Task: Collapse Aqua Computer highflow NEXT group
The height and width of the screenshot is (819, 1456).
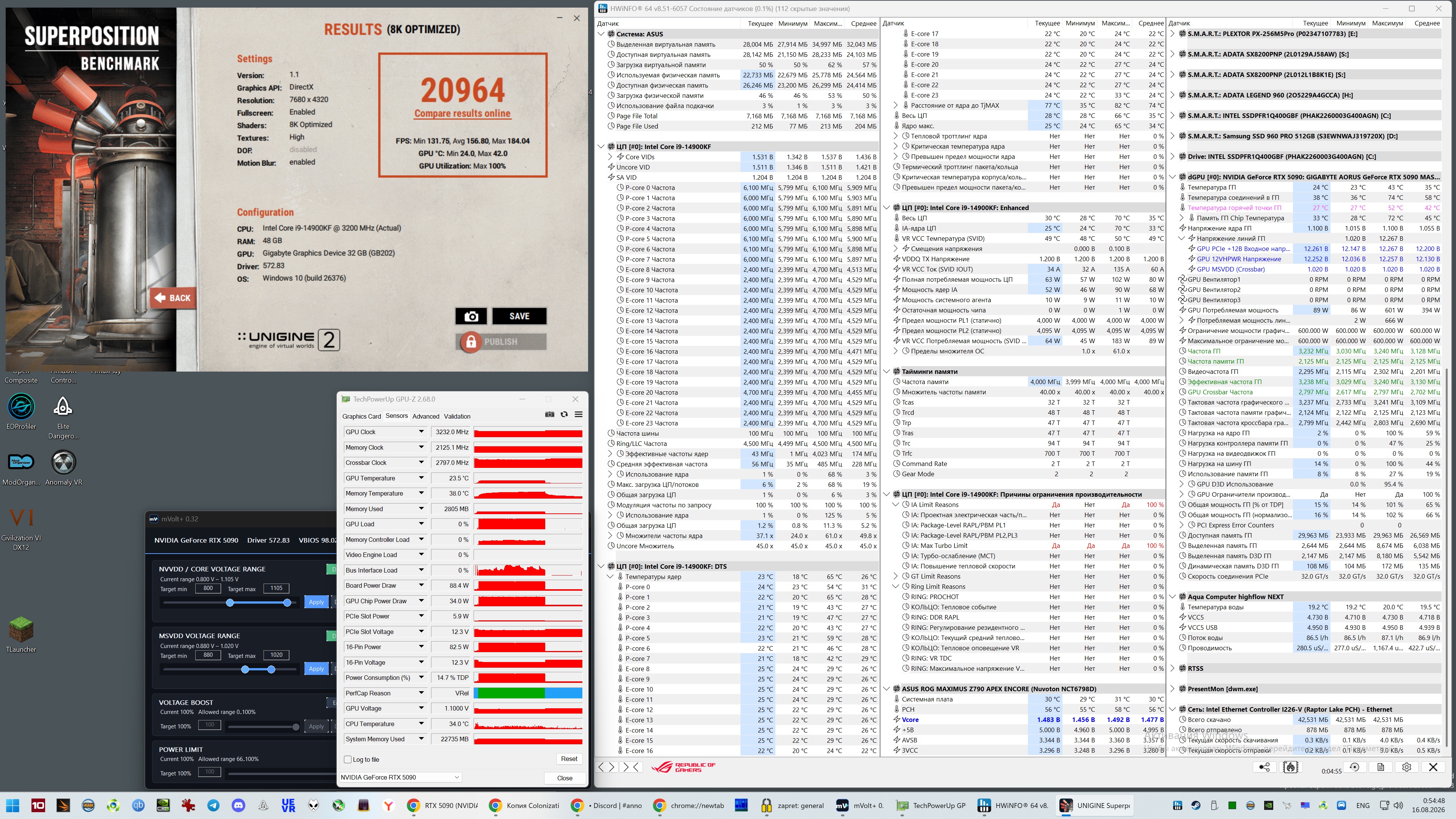Action: pyautogui.click(x=1173, y=597)
